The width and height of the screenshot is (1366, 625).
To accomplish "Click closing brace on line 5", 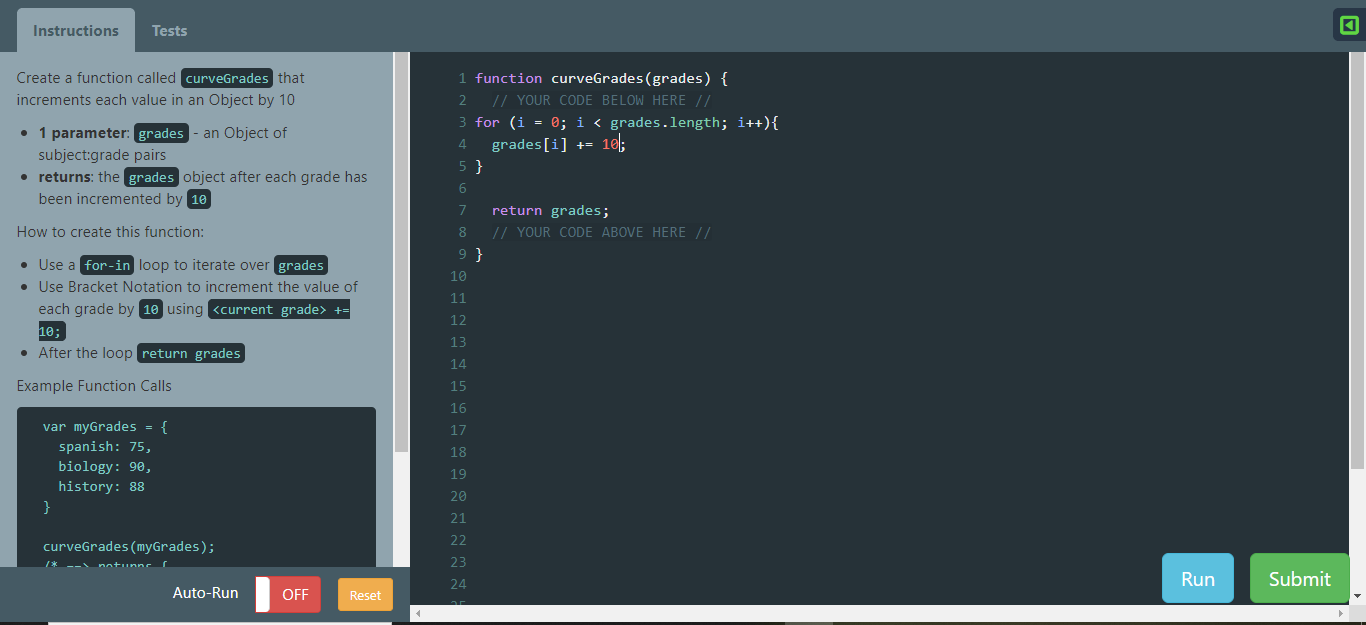I will pyautogui.click(x=479, y=166).
